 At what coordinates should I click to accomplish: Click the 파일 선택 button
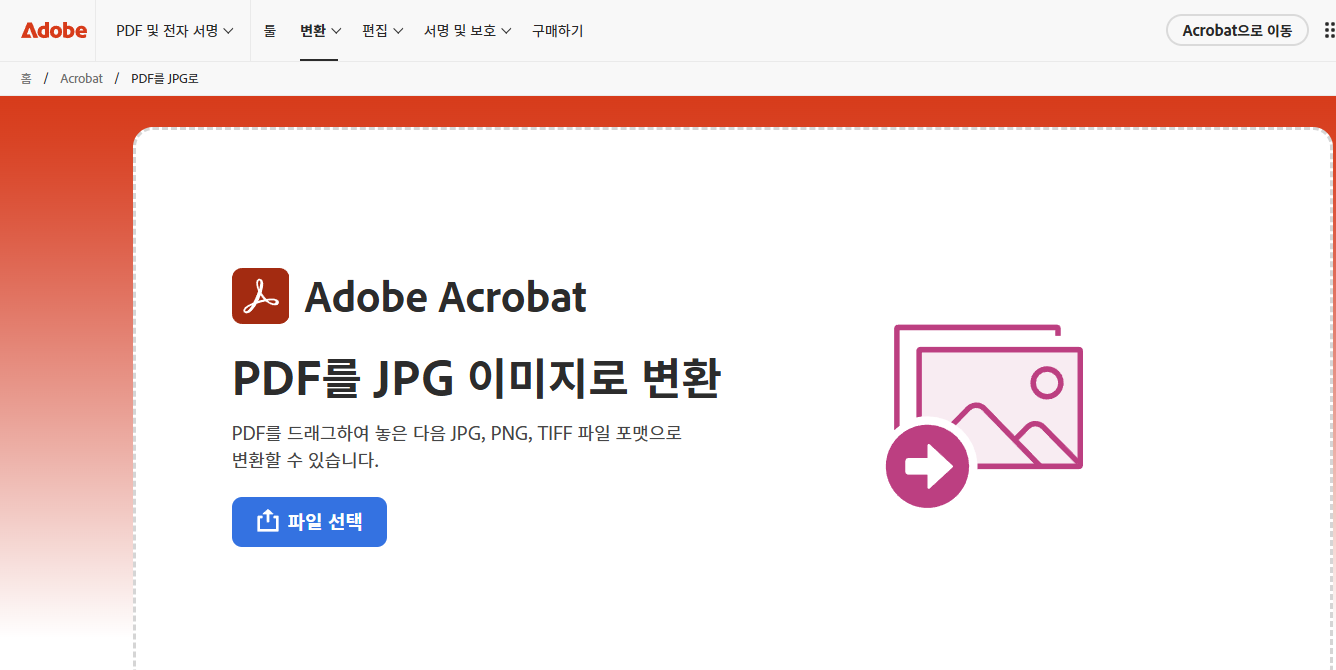coord(309,522)
